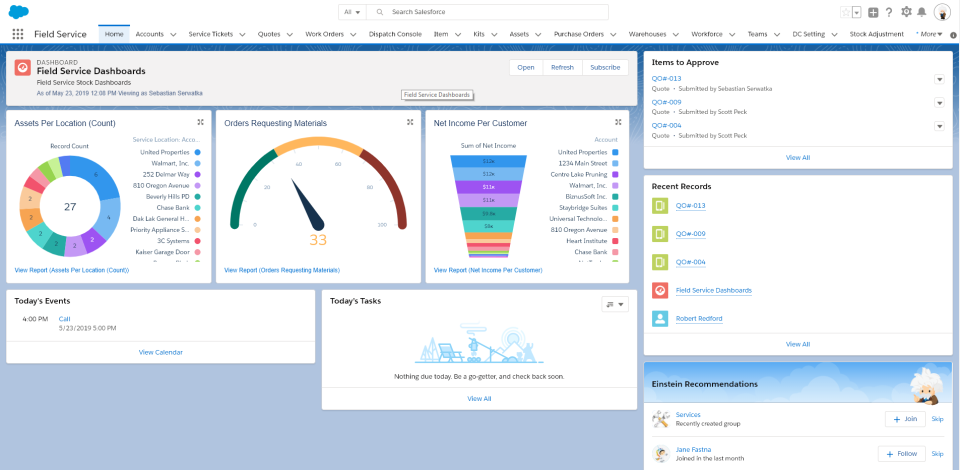Click the View Calendar link
Image resolution: width=960 pixels, height=470 pixels.
(x=160, y=352)
